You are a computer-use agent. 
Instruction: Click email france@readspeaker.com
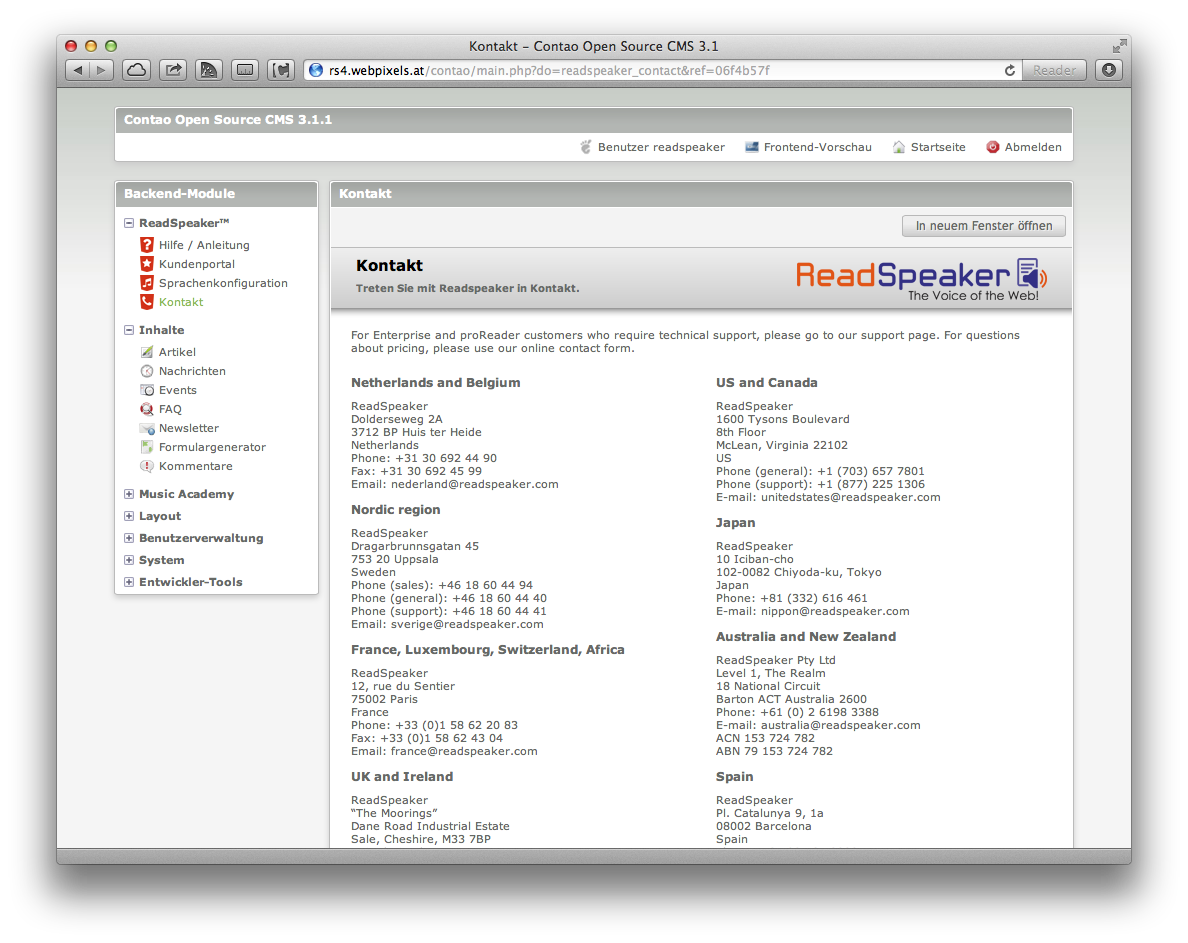point(464,751)
